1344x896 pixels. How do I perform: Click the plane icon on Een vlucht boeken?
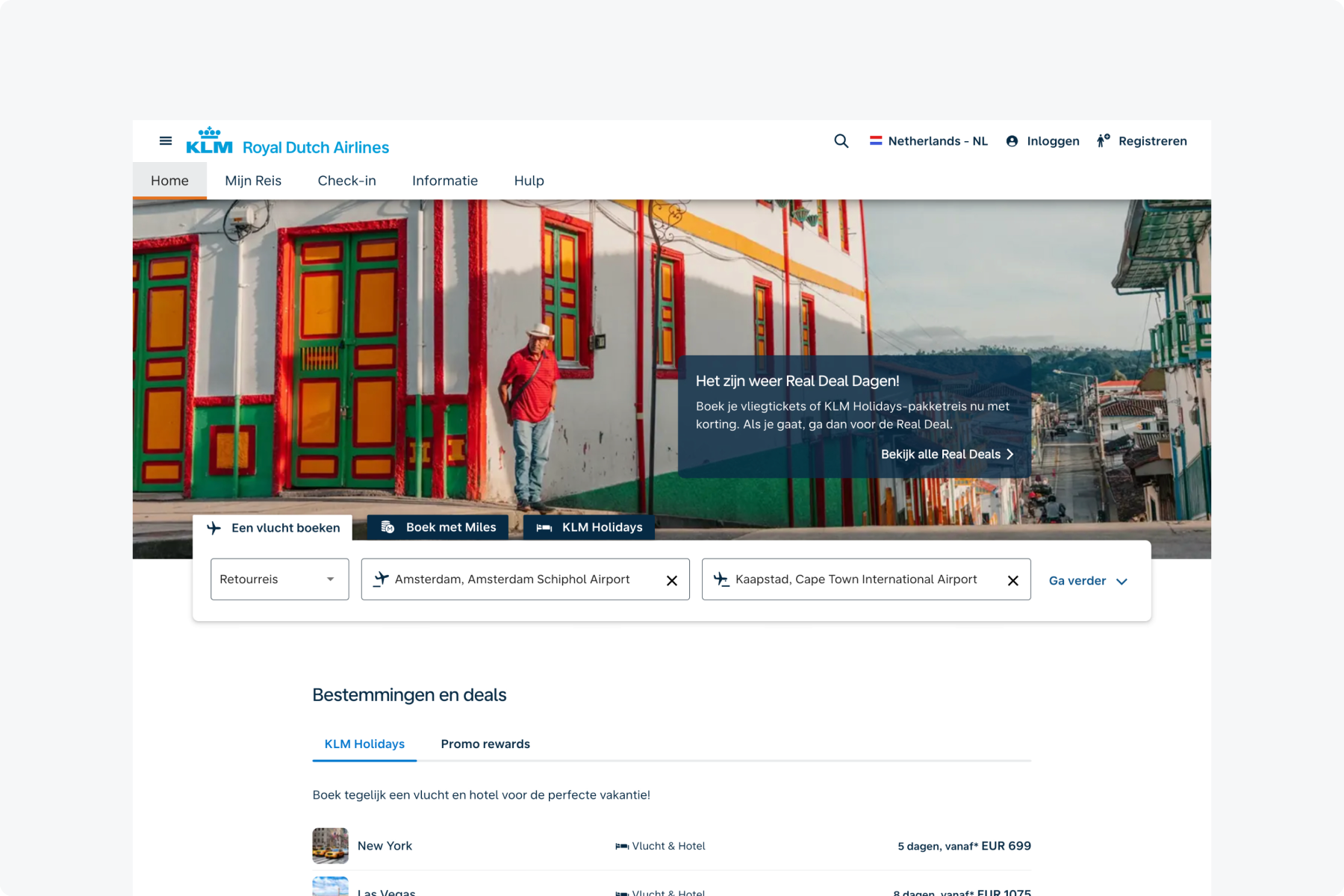[x=214, y=528]
